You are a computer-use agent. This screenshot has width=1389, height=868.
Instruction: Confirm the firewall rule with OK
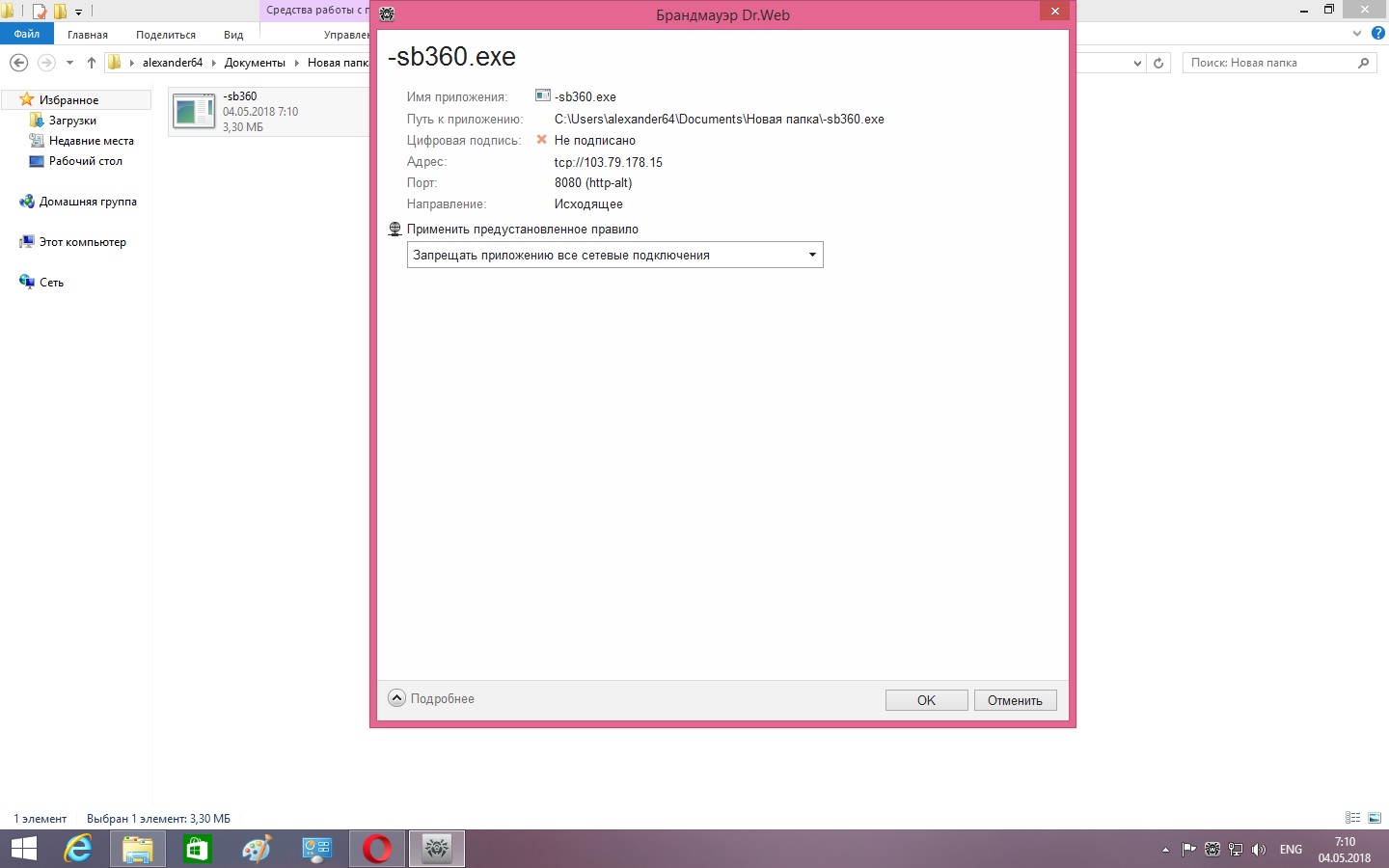coord(926,700)
